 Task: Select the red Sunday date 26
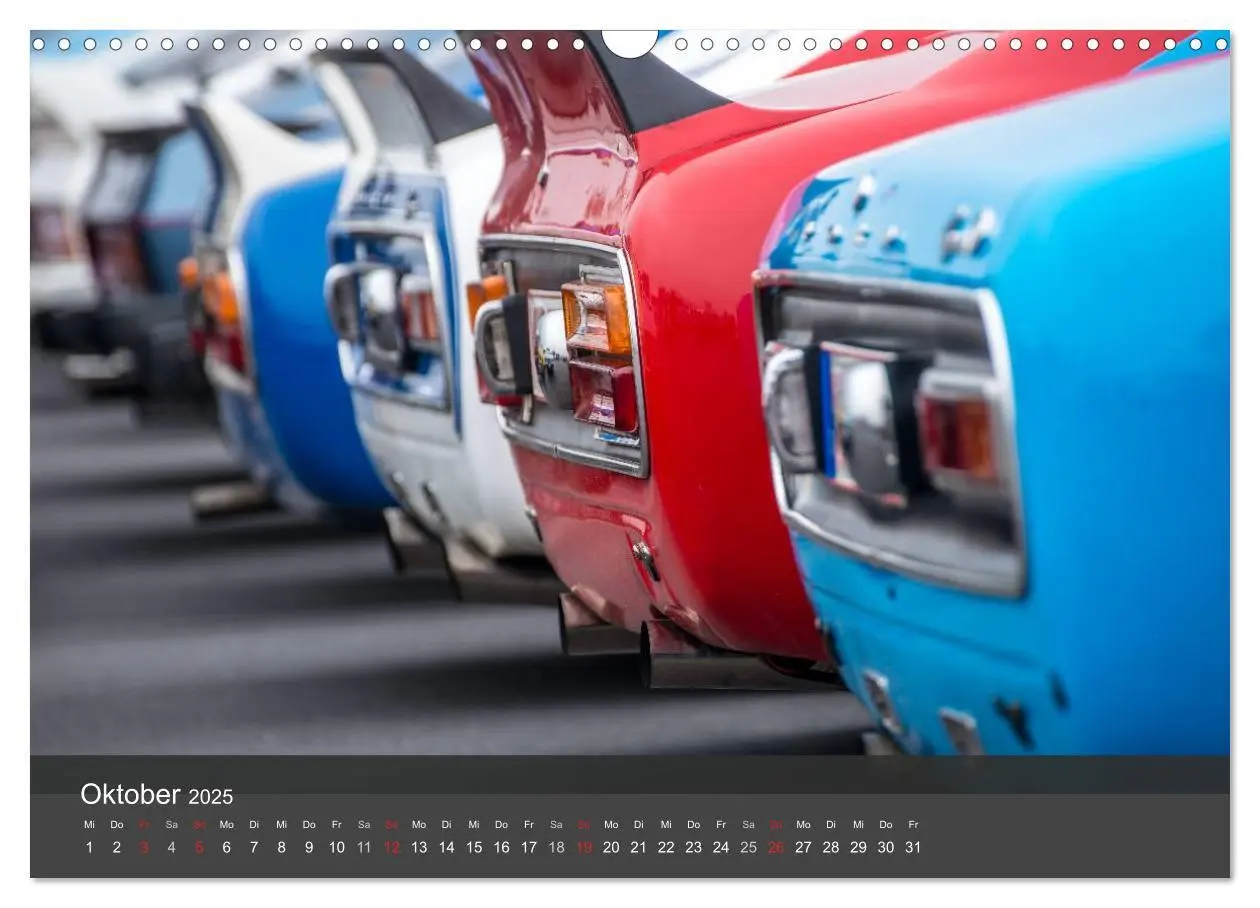point(776,847)
